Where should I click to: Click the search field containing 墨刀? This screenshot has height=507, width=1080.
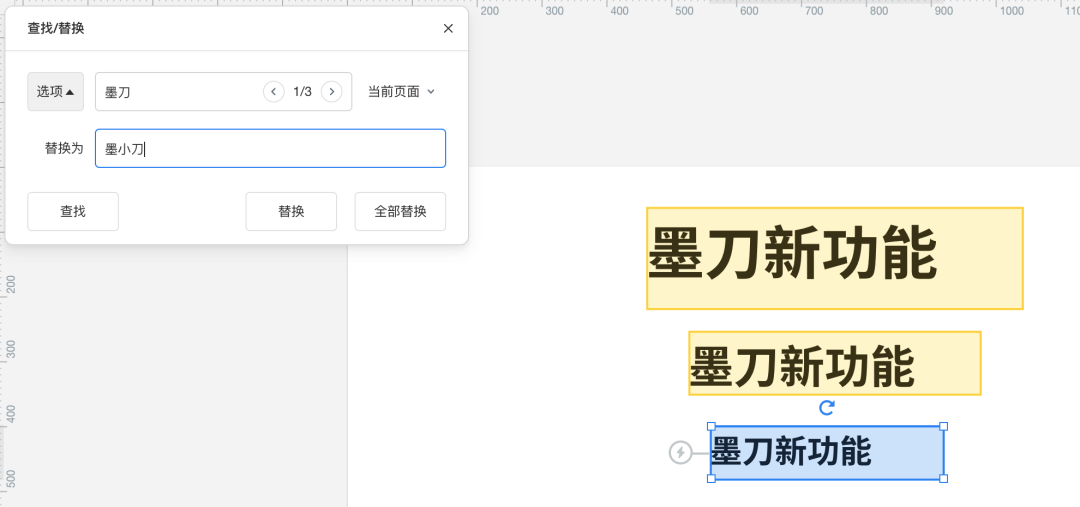click(x=224, y=92)
